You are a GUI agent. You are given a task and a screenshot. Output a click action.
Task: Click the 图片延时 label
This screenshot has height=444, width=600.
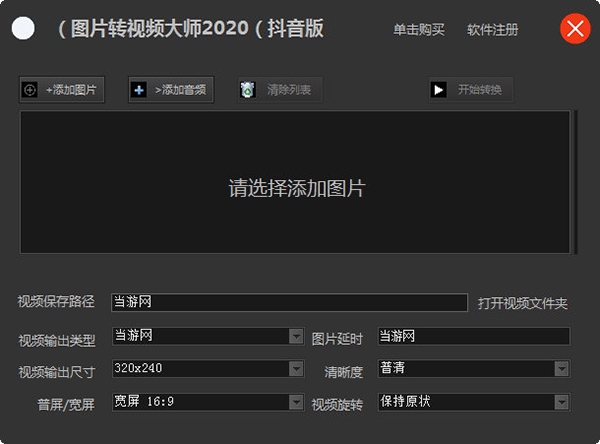click(337, 339)
